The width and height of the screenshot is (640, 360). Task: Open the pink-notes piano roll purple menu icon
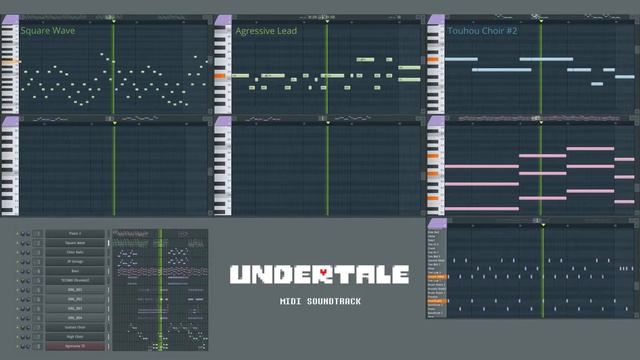[436, 121]
